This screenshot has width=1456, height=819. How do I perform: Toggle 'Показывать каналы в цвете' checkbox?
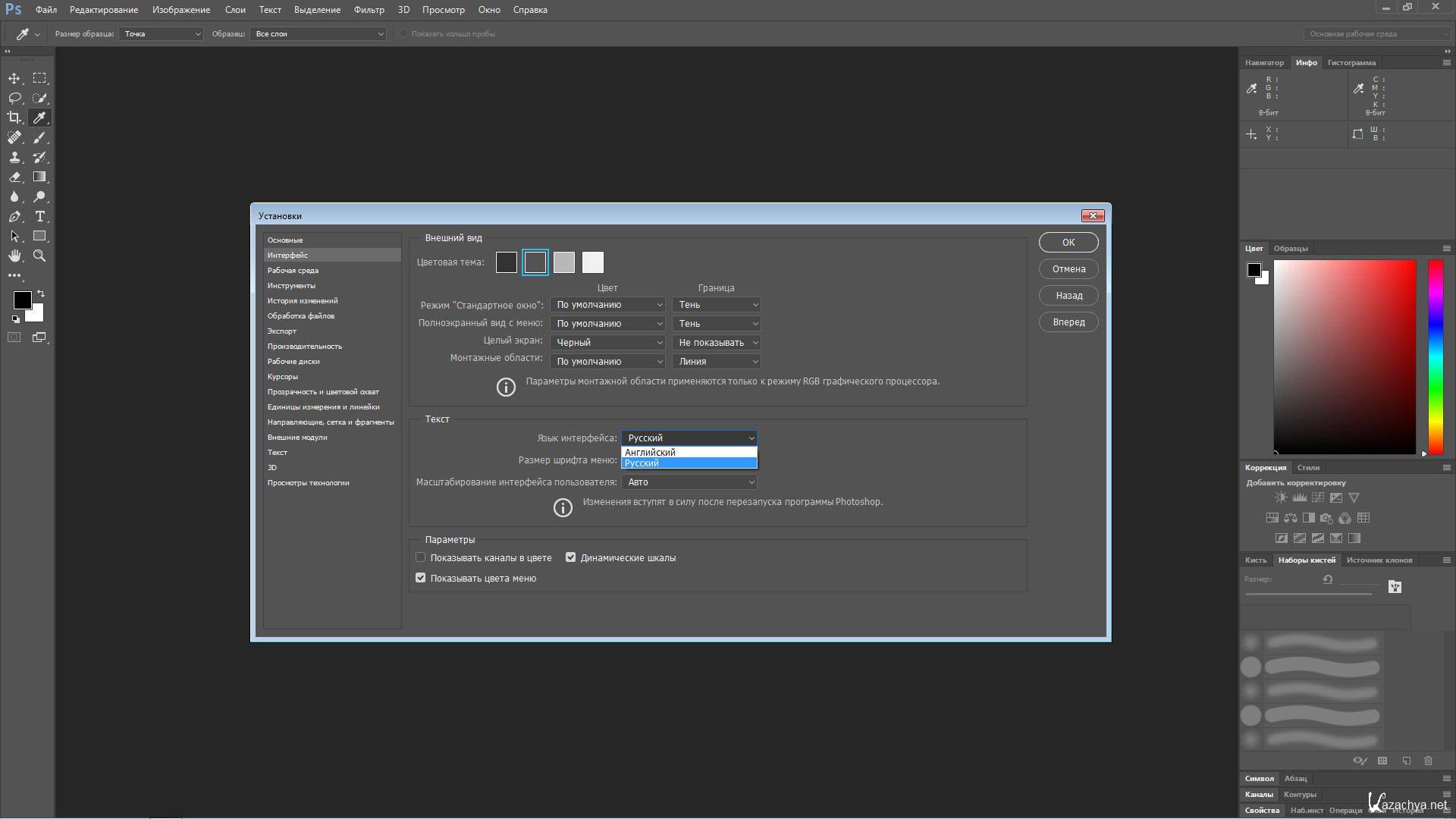tap(421, 557)
